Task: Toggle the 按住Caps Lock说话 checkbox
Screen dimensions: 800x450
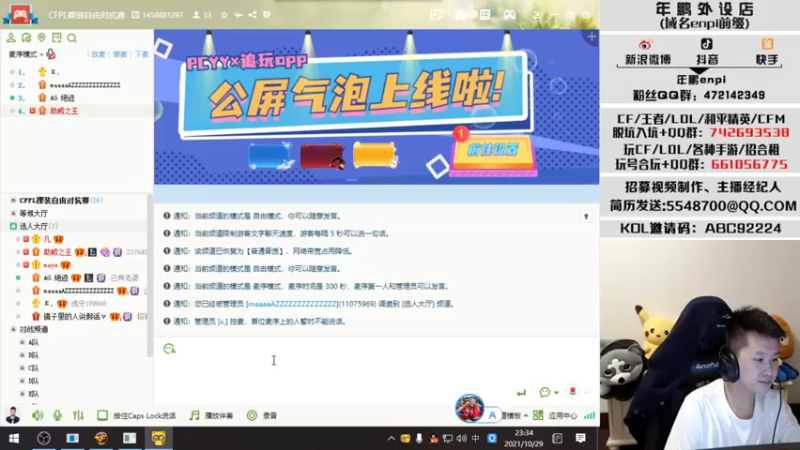Action: coord(103,415)
